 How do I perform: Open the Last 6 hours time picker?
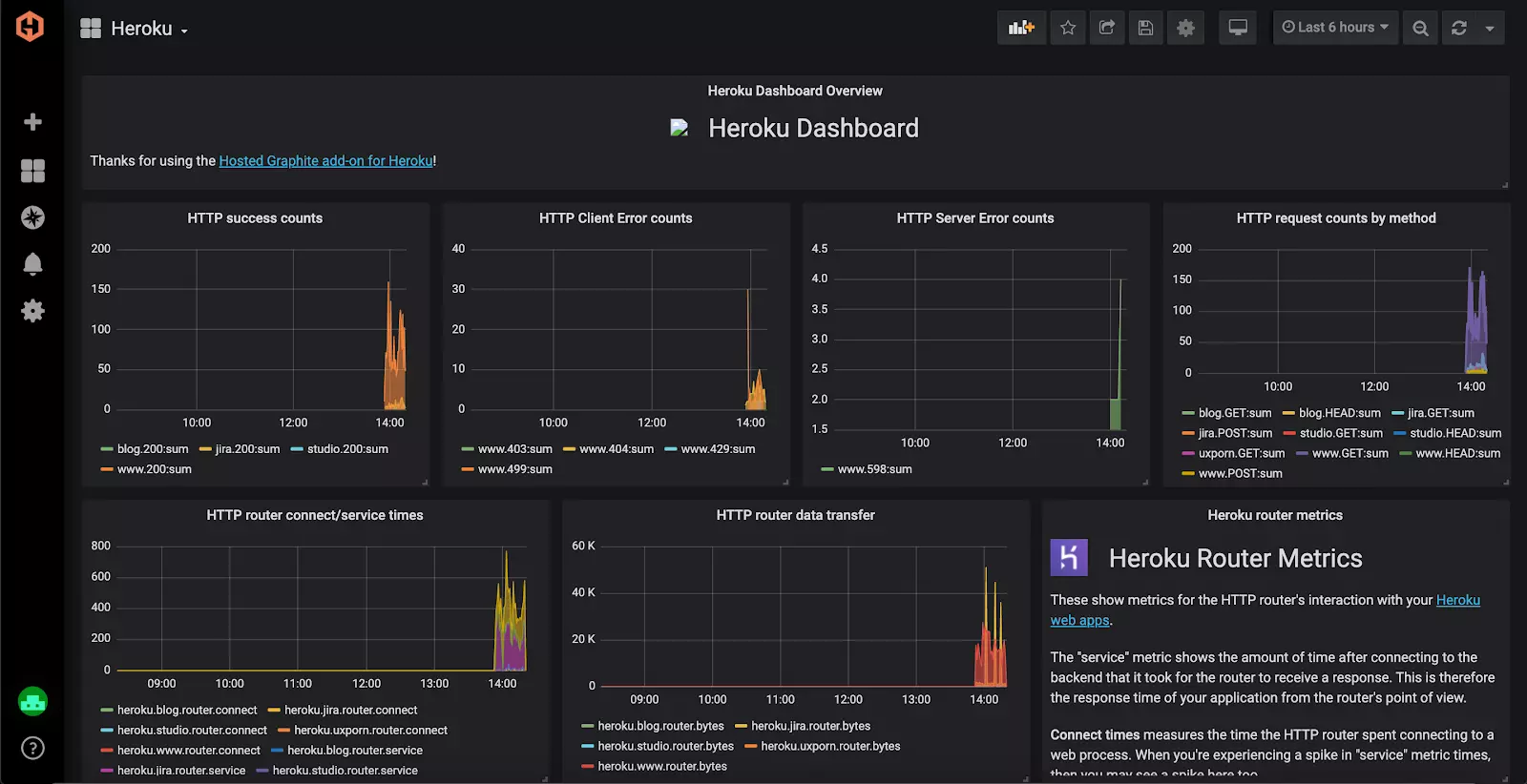click(x=1335, y=28)
